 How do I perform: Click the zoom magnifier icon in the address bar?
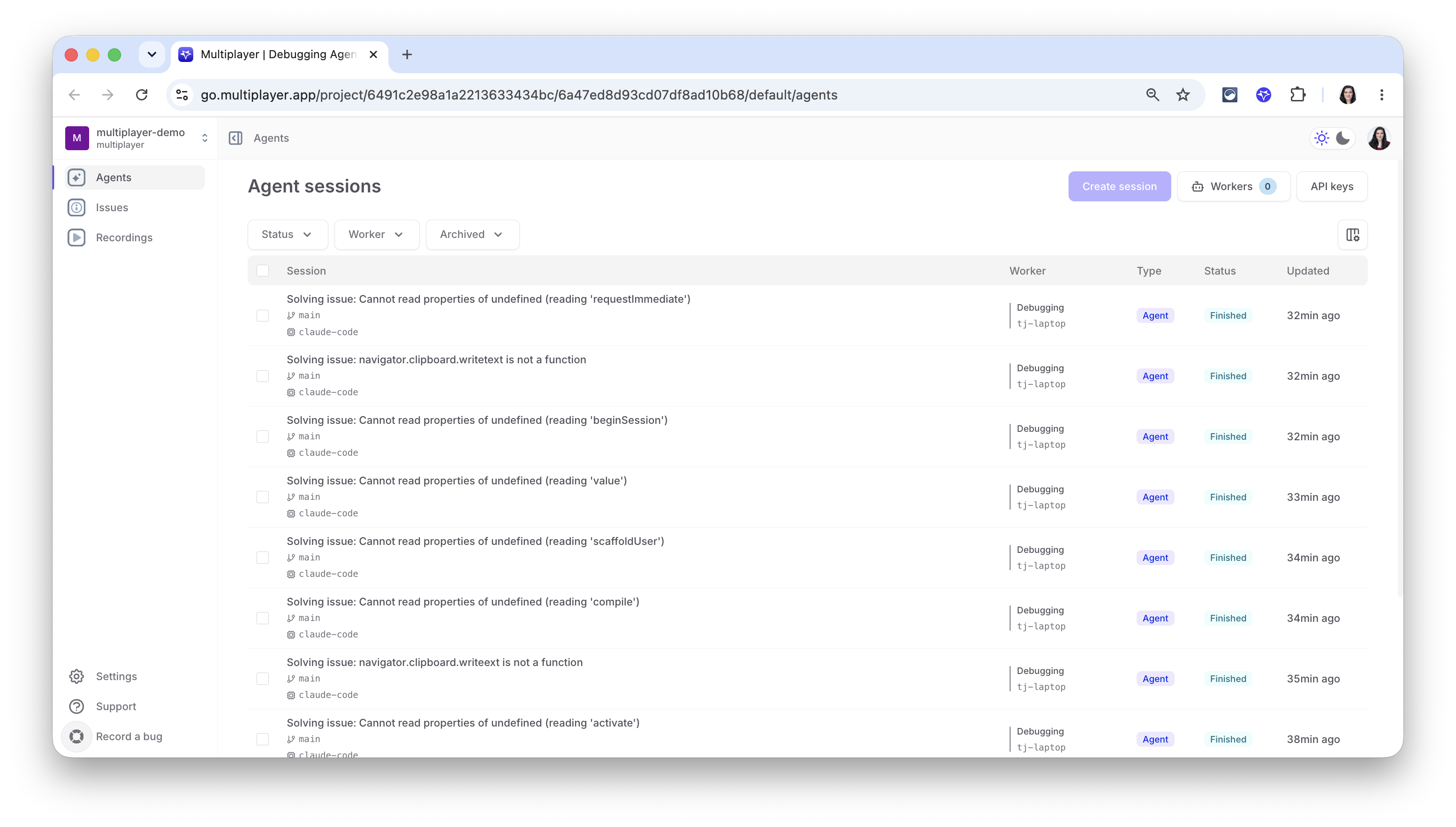(x=1153, y=95)
